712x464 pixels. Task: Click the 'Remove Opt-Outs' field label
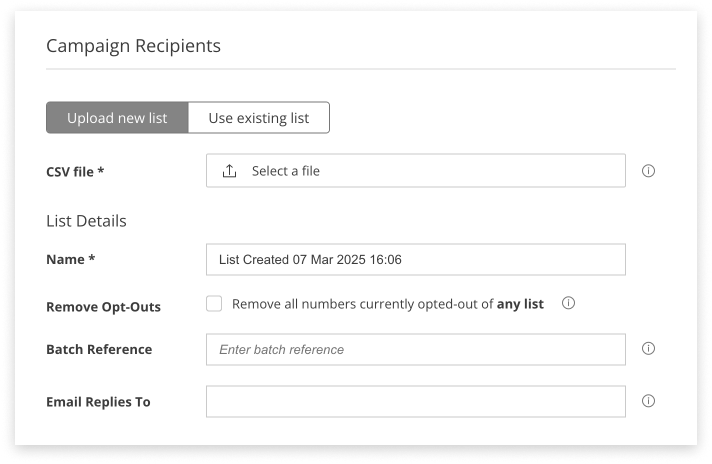pyautogui.click(x=103, y=307)
